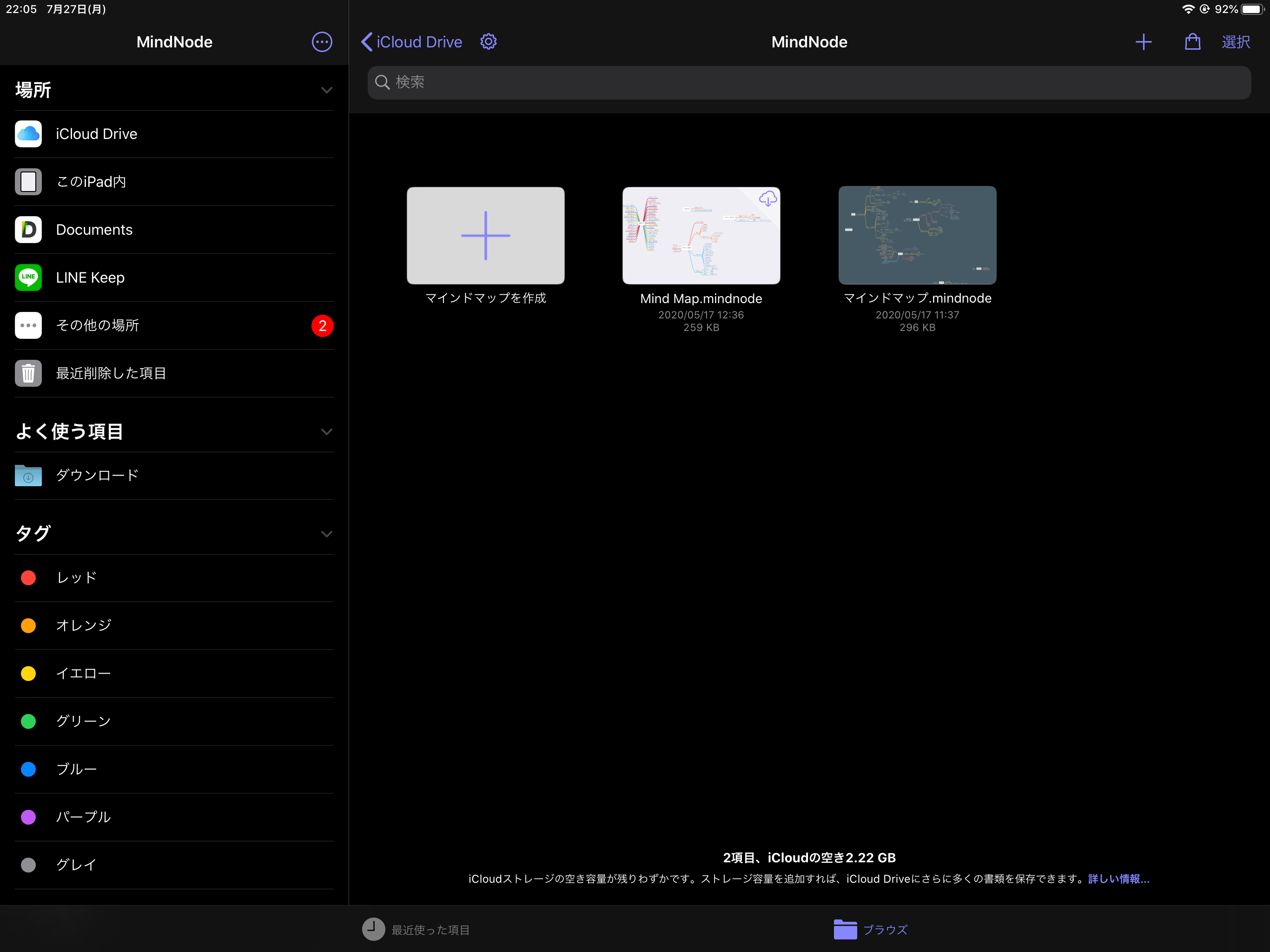This screenshot has width=1270, height=952.
Task: Select the gray tag dot グレイ
Action: coord(28,865)
